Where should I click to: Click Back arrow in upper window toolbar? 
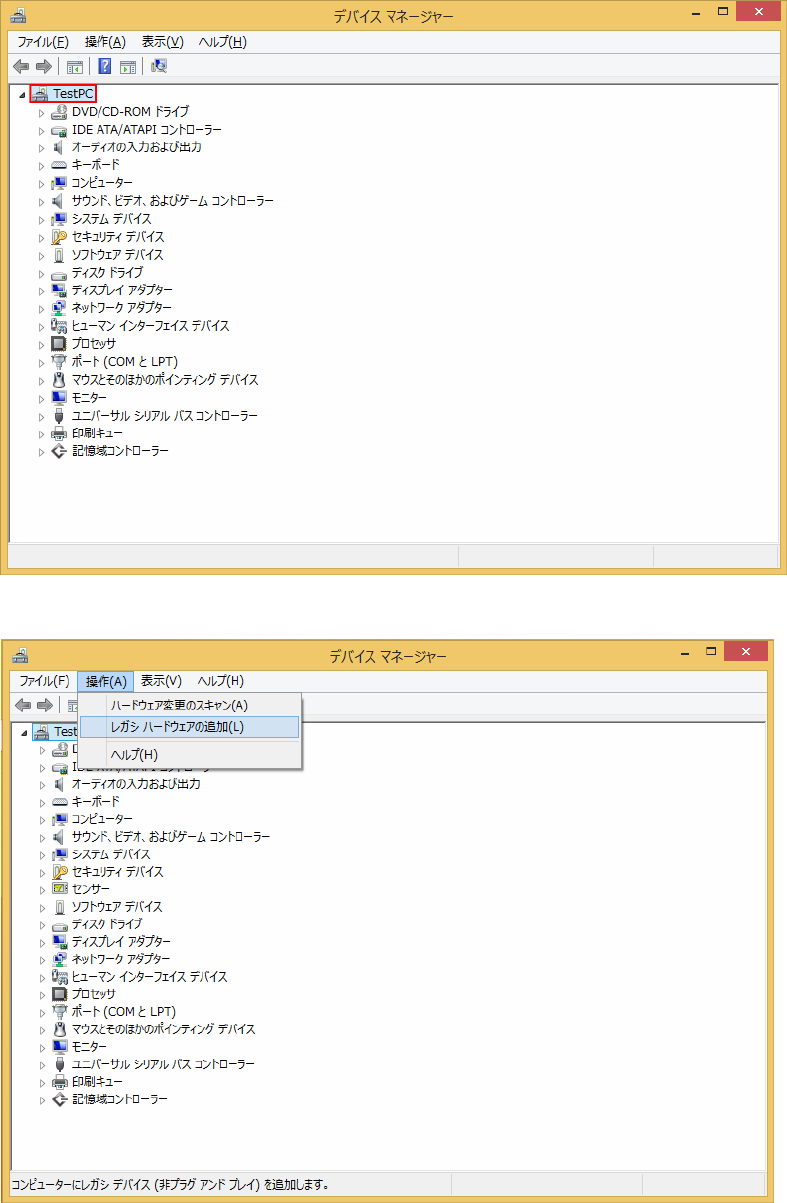(20, 67)
